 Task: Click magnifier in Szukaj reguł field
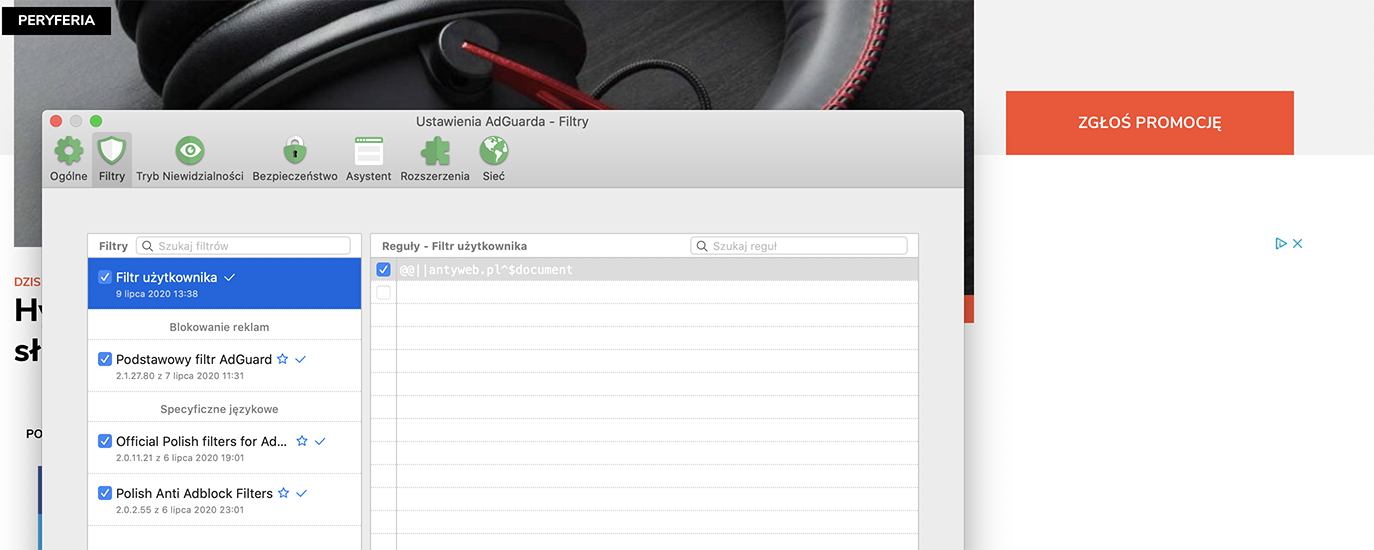(702, 246)
